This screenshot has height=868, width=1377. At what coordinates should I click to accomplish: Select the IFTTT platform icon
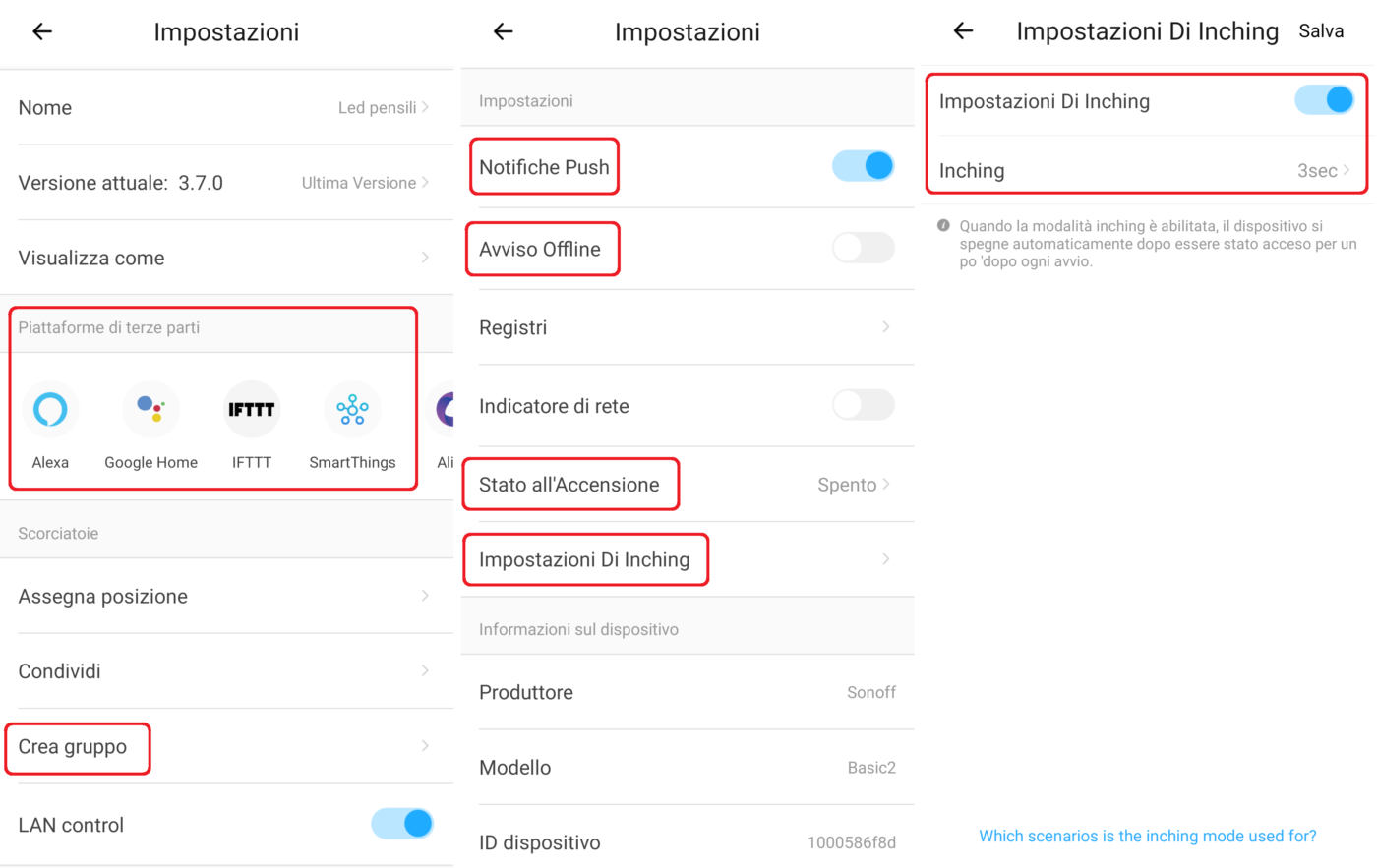tap(252, 409)
